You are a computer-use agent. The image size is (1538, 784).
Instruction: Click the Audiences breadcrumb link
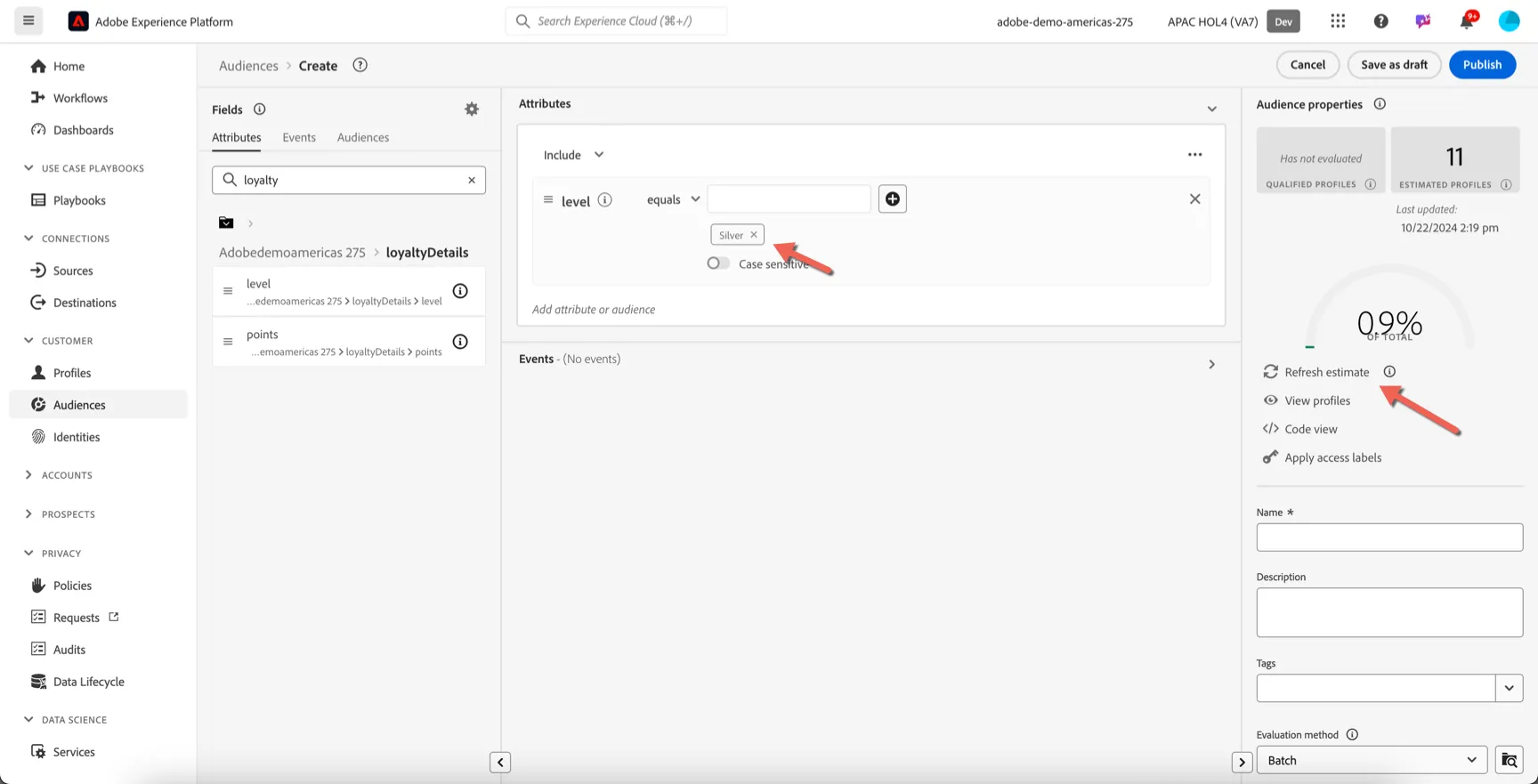pos(248,66)
